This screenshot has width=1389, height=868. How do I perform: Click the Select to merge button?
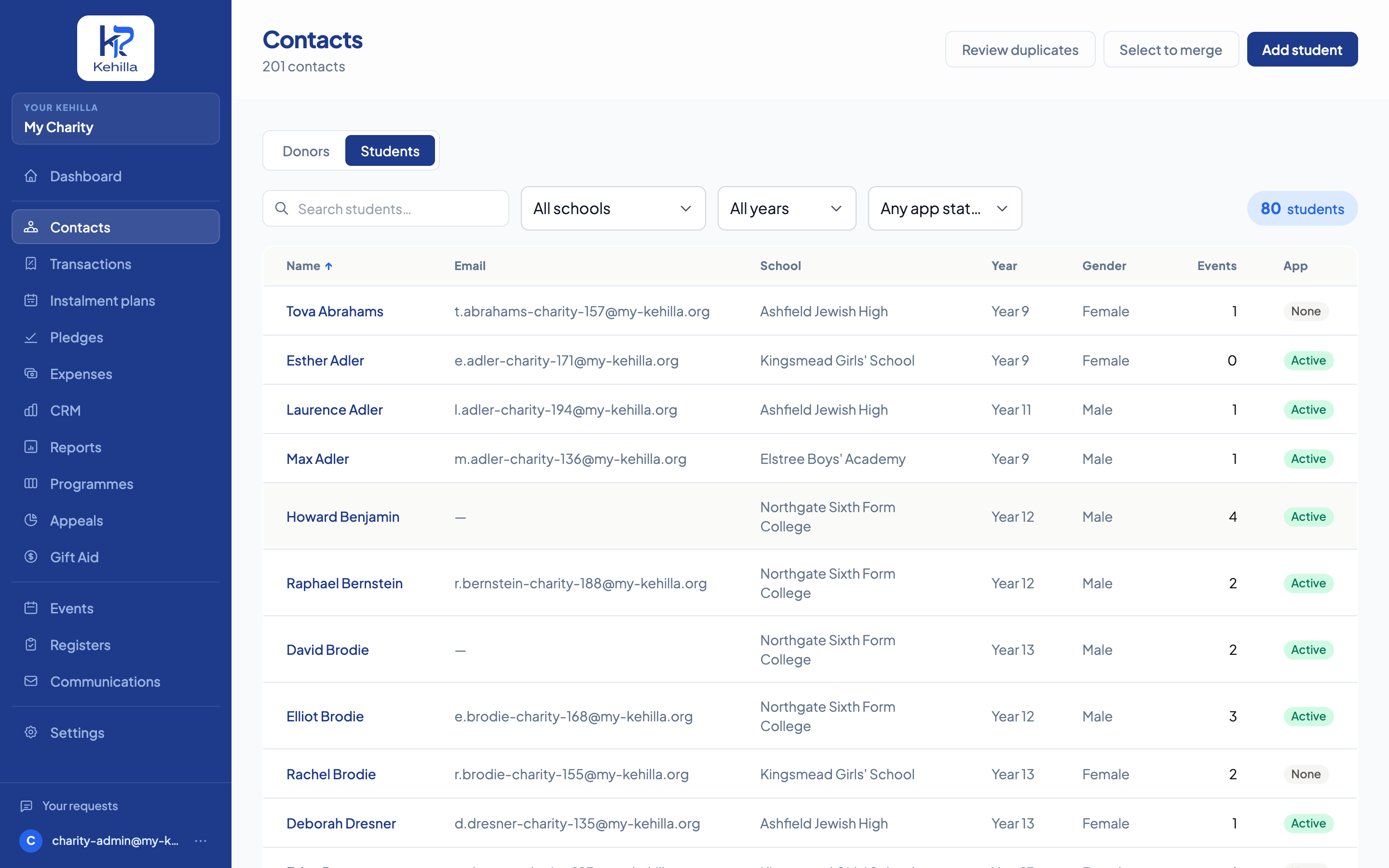[x=1171, y=49]
